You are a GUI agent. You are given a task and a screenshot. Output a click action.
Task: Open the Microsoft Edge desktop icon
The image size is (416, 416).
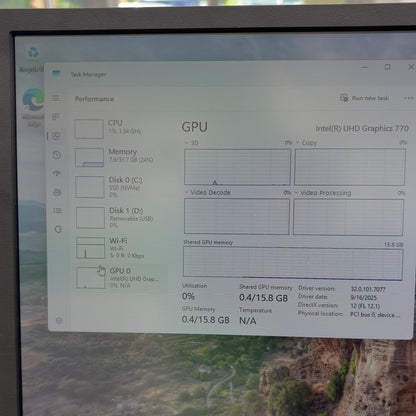(33, 107)
